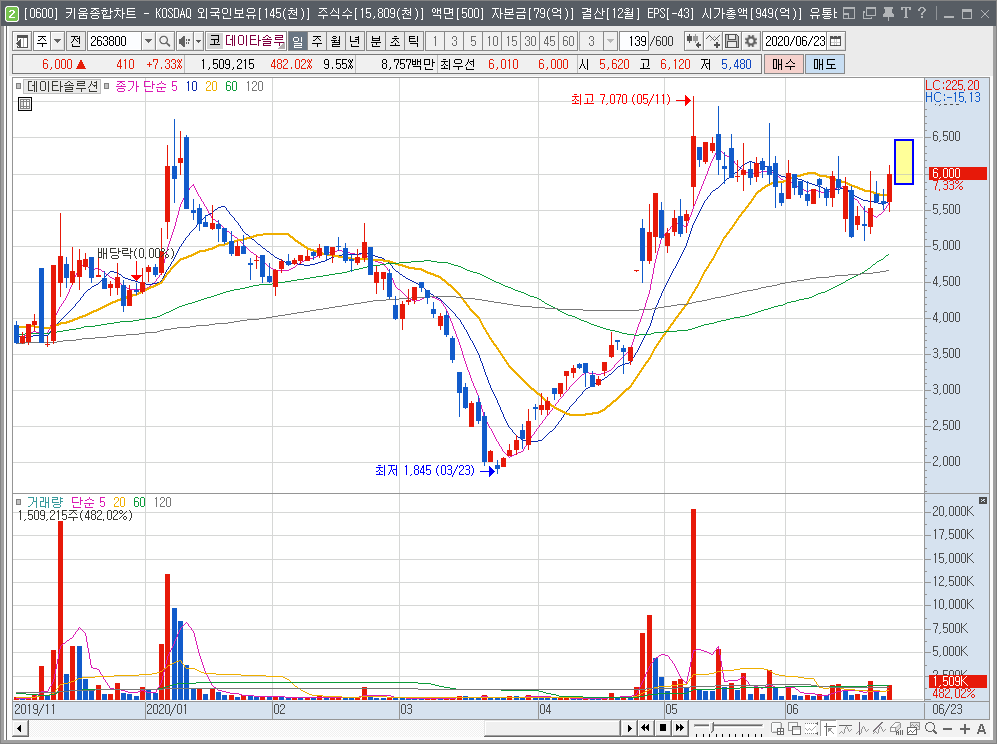Select interval 60 button

(x=568, y=41)
